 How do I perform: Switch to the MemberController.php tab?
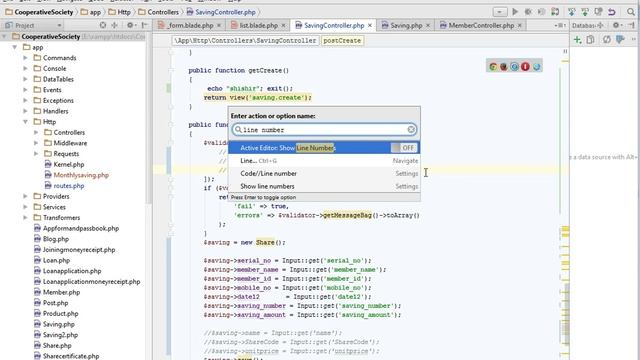pos(481,25)
